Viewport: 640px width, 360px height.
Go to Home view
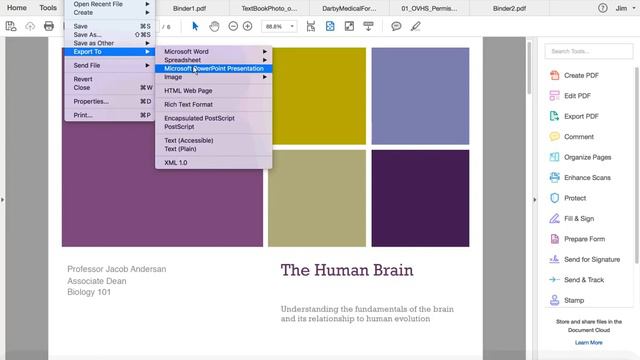[x=17, y=8]
